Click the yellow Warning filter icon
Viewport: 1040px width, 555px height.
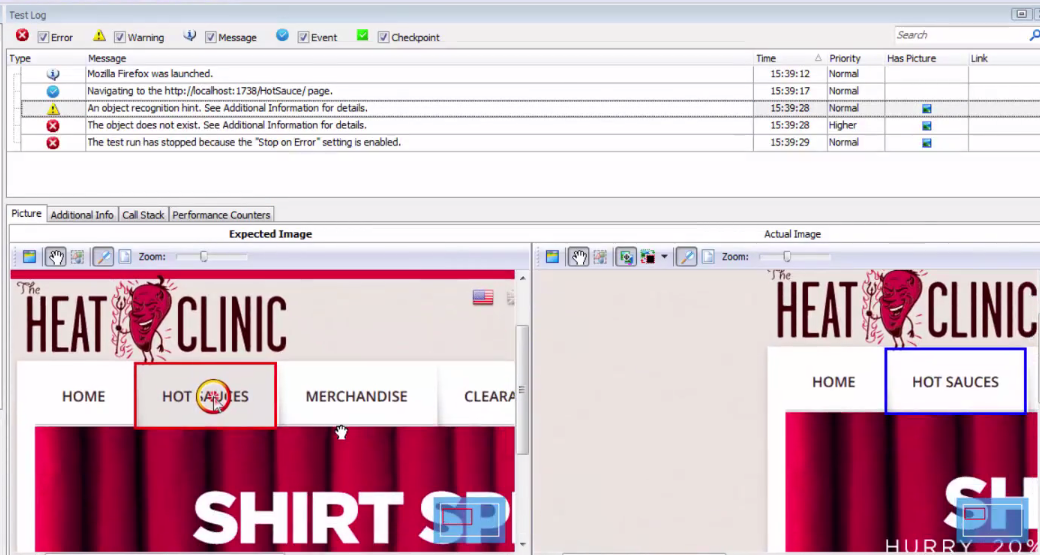point(99,36)
